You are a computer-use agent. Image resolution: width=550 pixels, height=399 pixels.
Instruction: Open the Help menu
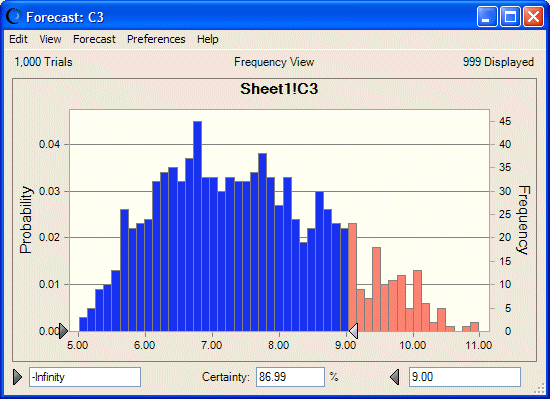click(208, 39)
